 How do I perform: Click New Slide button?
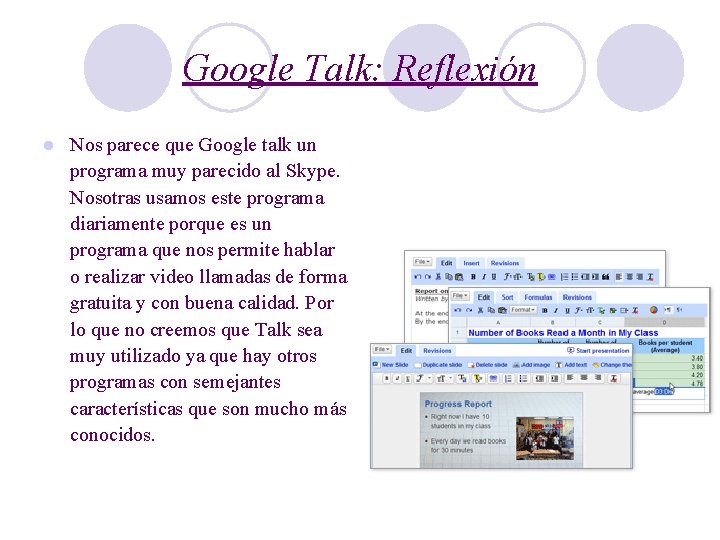tap(391, 365)
